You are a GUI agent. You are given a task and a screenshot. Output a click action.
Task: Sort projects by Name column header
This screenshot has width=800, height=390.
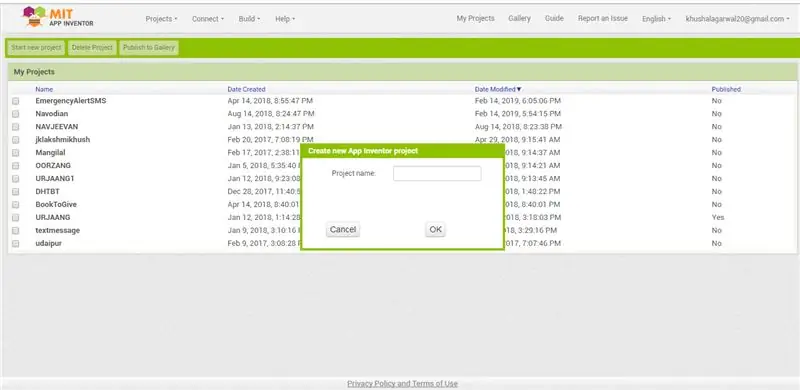click(44, 89)
